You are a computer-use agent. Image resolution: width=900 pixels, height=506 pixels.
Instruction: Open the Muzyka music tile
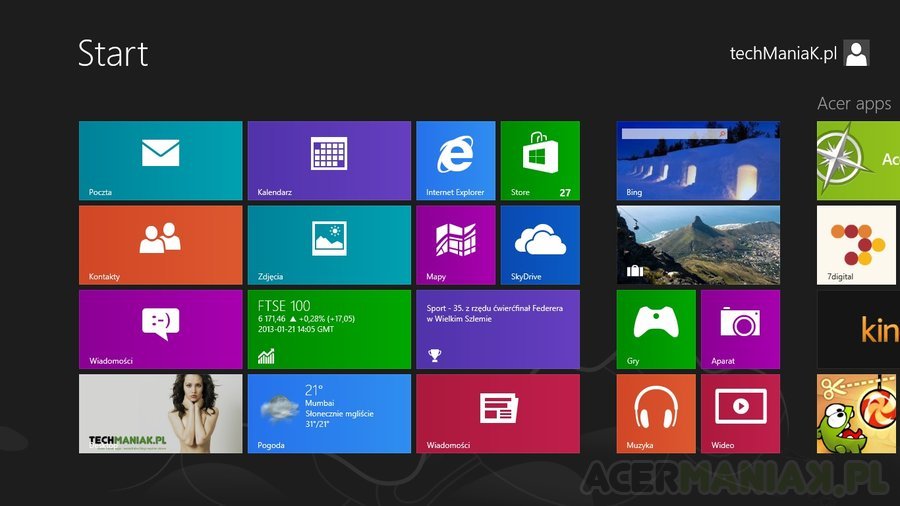pos(656,414)
